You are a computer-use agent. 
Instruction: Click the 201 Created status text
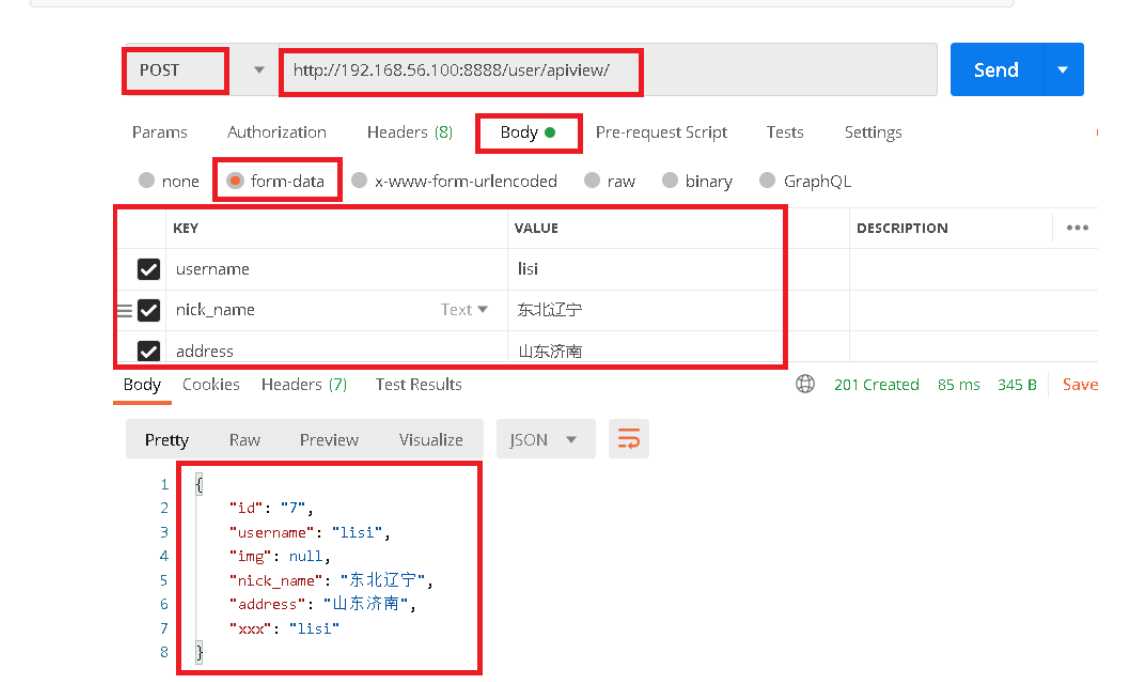coord(876,384)
